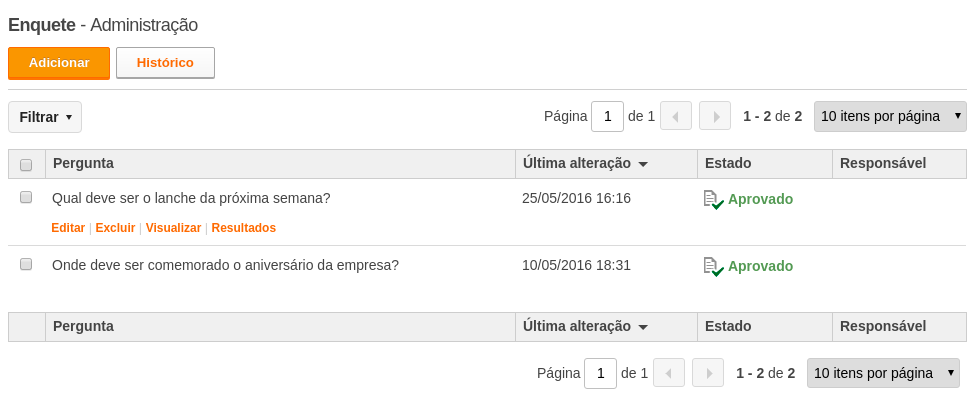
Task: Click the Adicionar button
Action: (59, 63)
